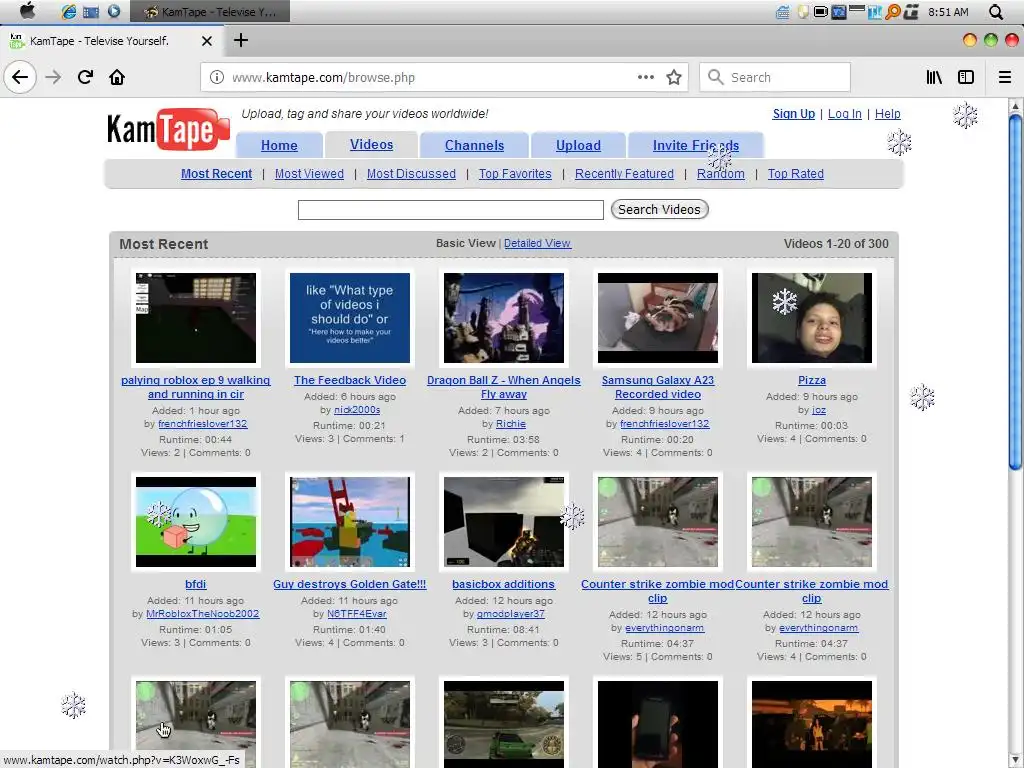
Task: Select Most Recent in the sub-menu
Action: 216,174
